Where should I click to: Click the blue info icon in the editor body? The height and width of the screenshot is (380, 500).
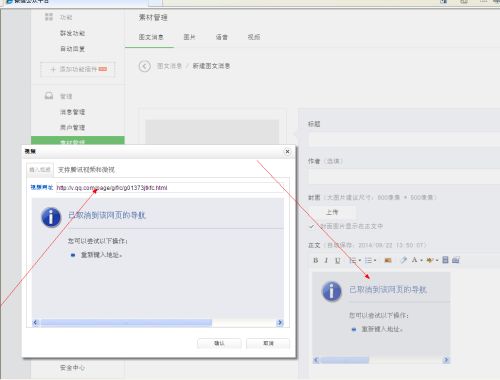[x=332, y=291]
